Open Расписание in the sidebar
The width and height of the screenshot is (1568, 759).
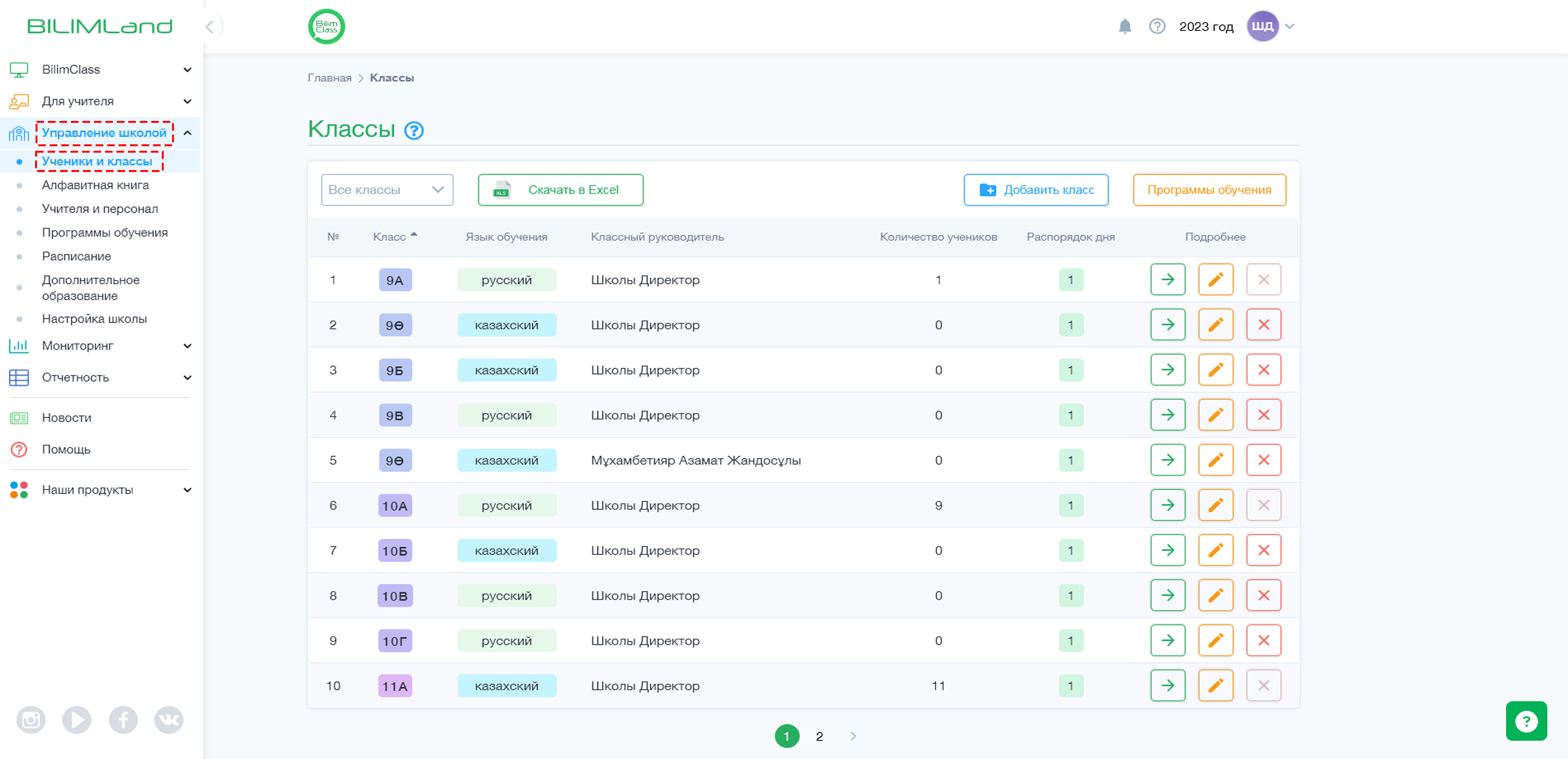click(x=76, y=256)
